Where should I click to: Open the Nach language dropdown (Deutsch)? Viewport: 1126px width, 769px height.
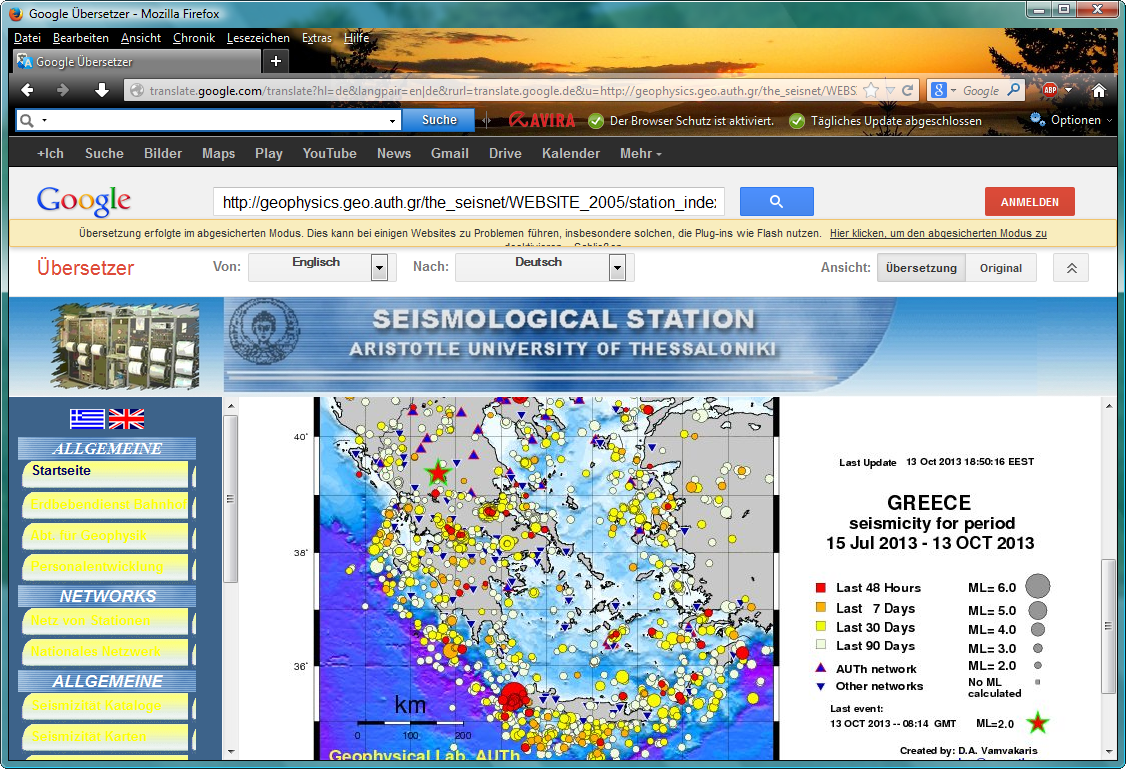(617, 268)
